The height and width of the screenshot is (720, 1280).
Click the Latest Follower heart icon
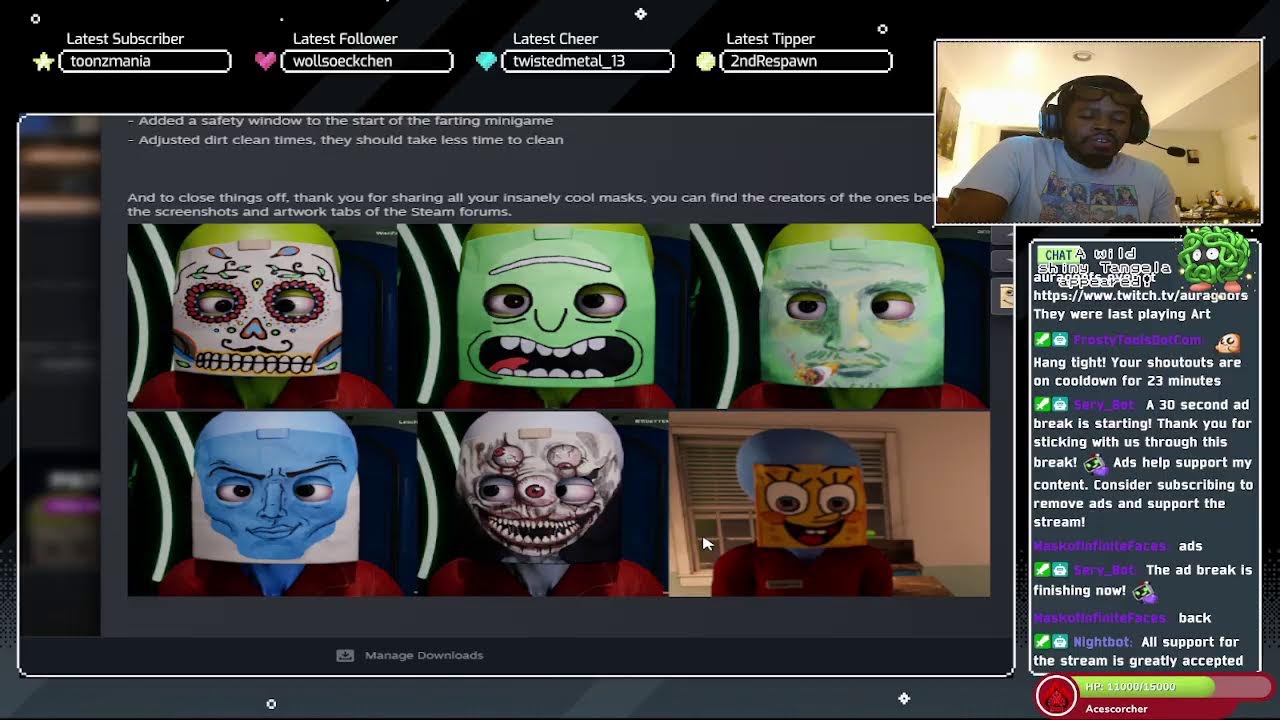[x=265, y=61]
